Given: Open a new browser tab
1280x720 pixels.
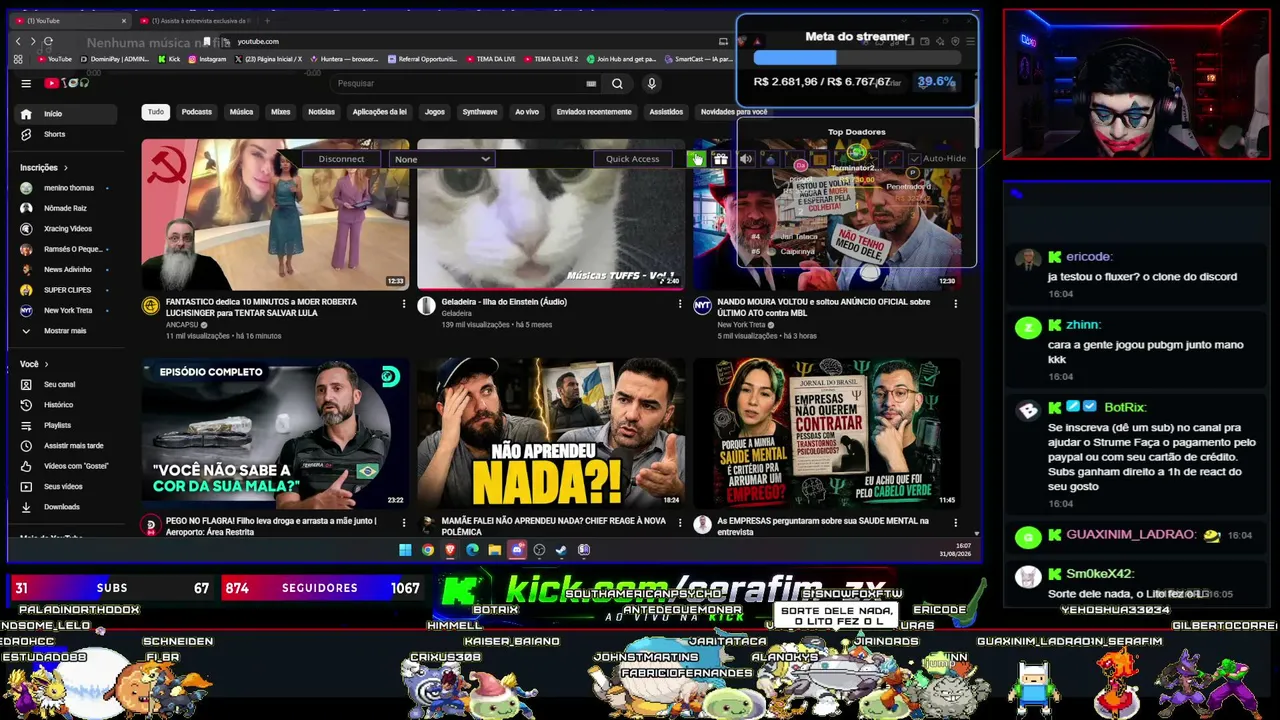Looking at the screenshot, I should [267, 20].
